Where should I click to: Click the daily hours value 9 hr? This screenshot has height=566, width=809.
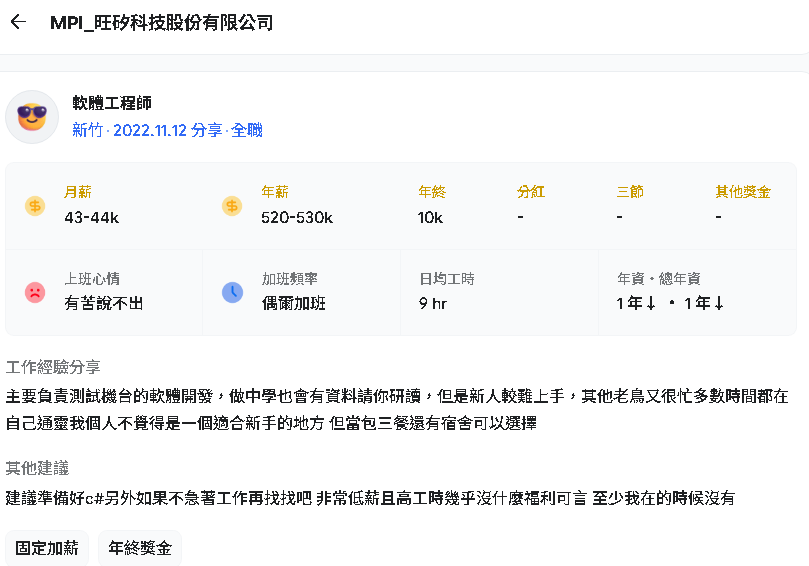[x=432, y=303]
